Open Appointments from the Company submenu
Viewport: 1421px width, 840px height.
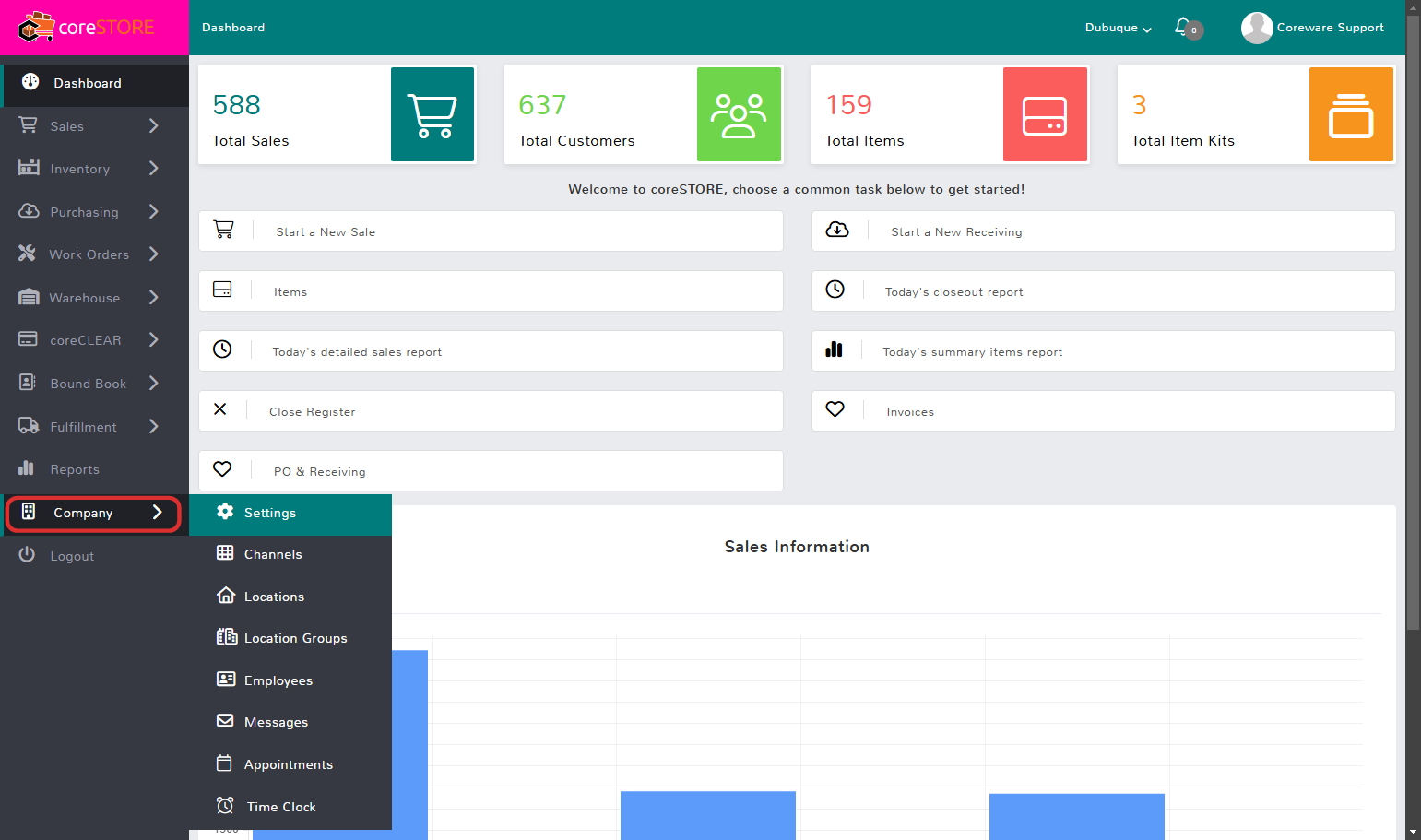(x=290, y=764)
